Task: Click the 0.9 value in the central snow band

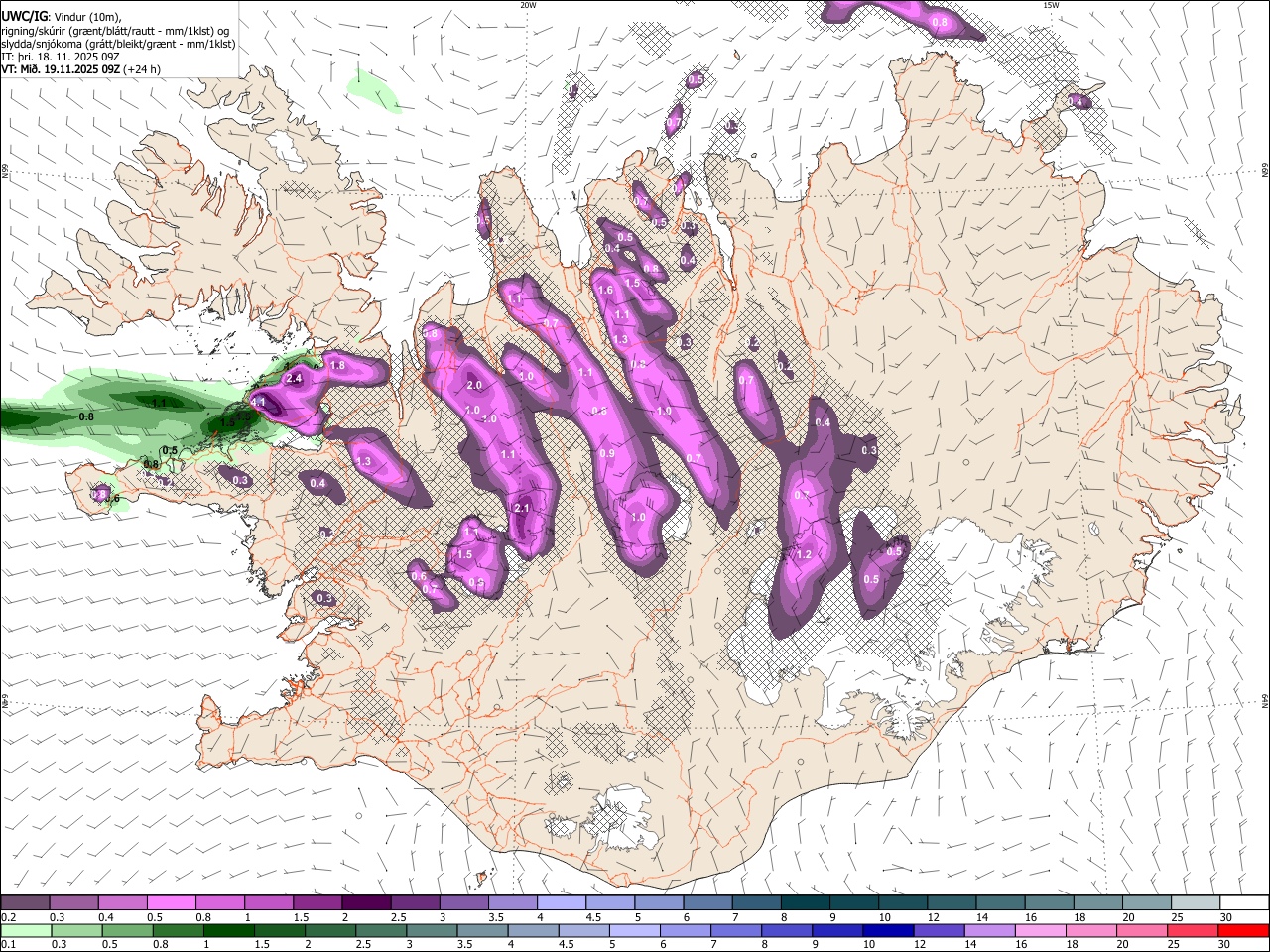Action: tap(607, 453)
